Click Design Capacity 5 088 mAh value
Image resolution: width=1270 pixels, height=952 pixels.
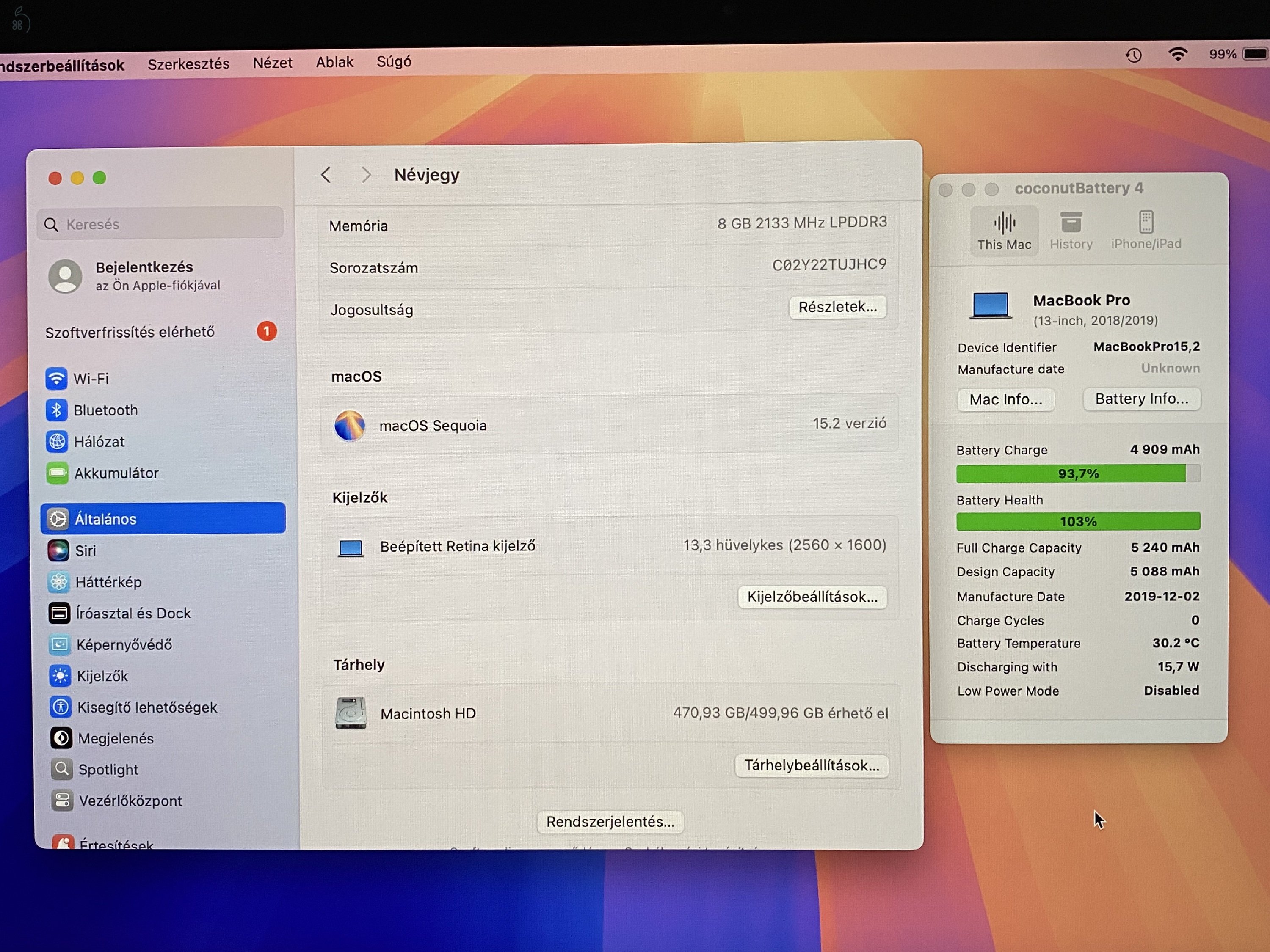click(1164, 572)
